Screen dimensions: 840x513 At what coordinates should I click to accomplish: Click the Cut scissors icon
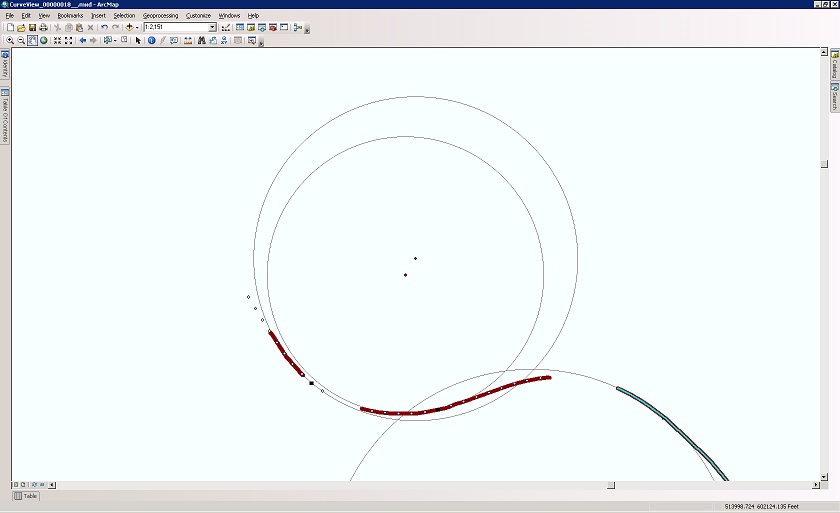pyautogui.click(x=57, y=27)
